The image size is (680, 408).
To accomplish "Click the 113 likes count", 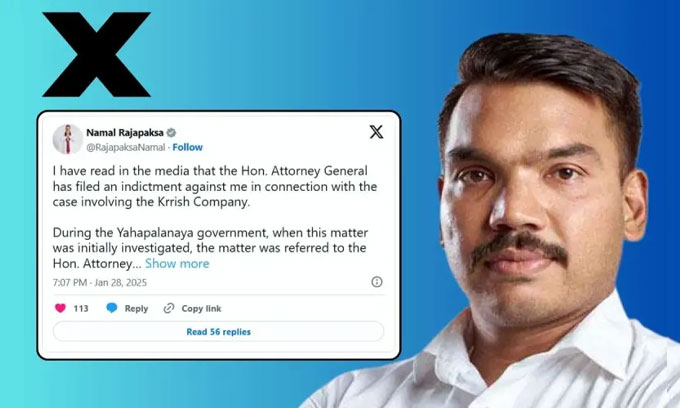I will pos(81,308).
